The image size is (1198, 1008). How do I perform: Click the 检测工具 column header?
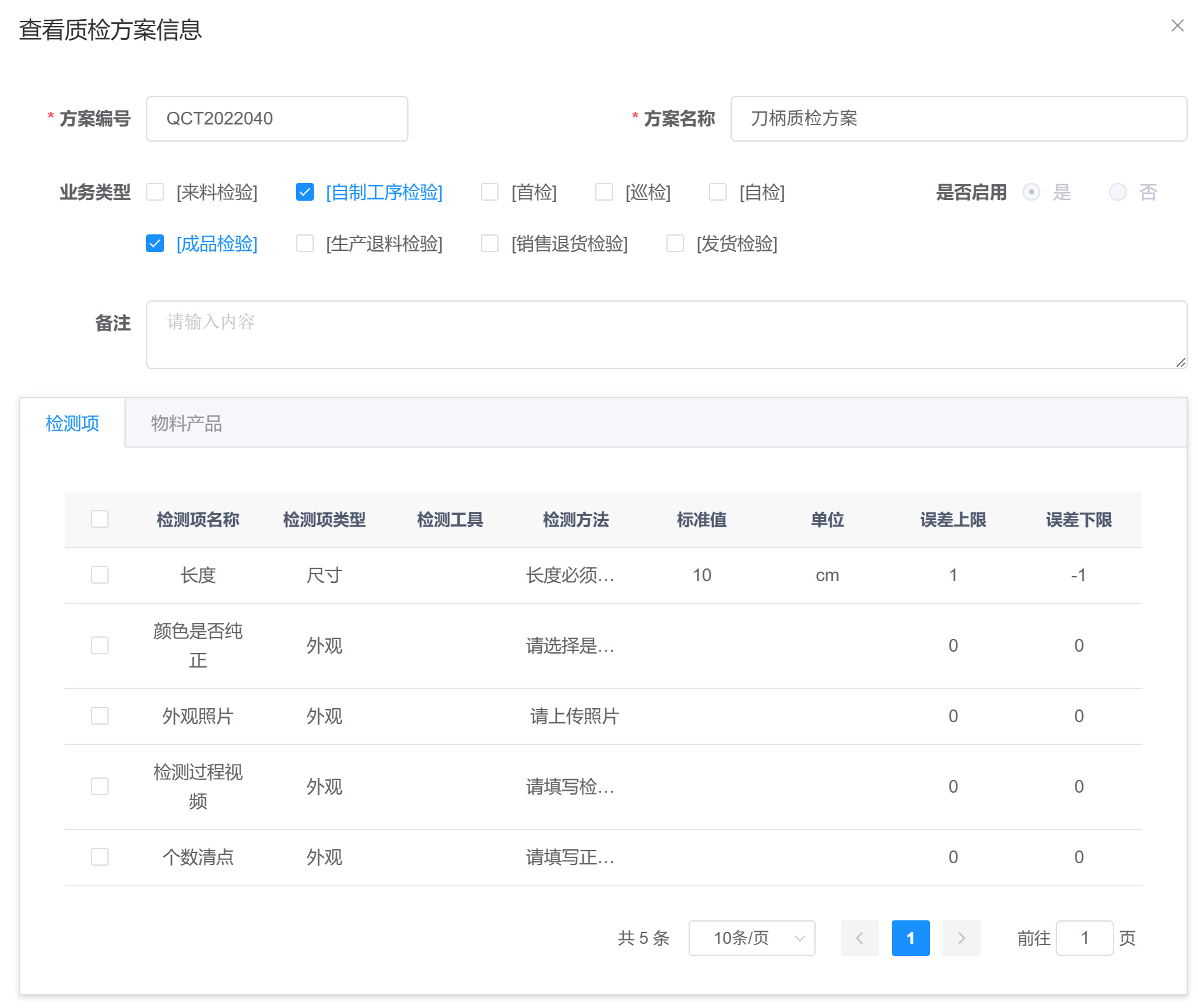[450, 520]
